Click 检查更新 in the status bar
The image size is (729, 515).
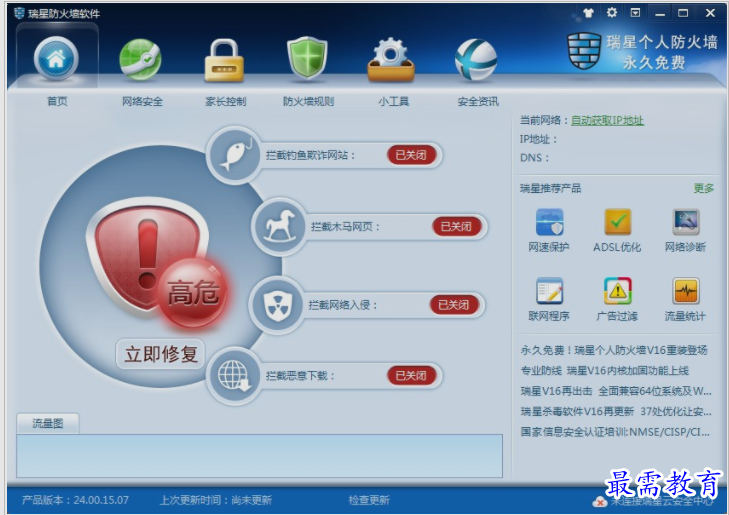click(x=369, y=500)
